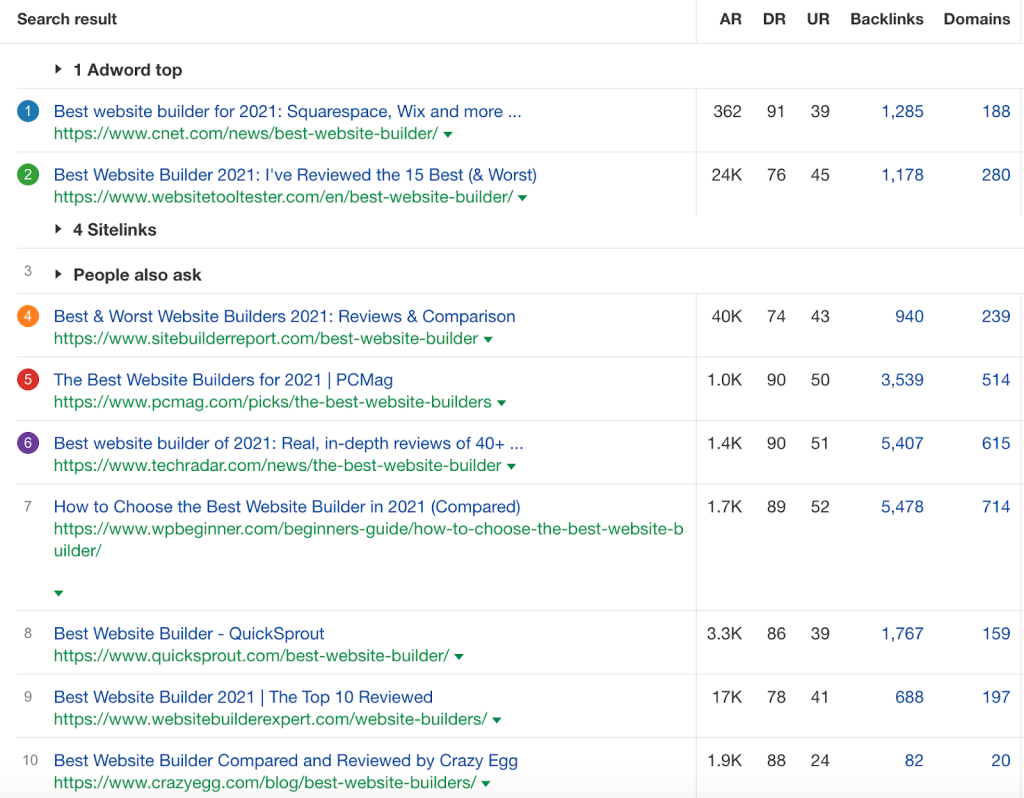Image resolution: width=1024 pixels, height=798 pixels.
Task: Open referring domains 20 for Crazy Egg
Action: tap(1000, 760)
